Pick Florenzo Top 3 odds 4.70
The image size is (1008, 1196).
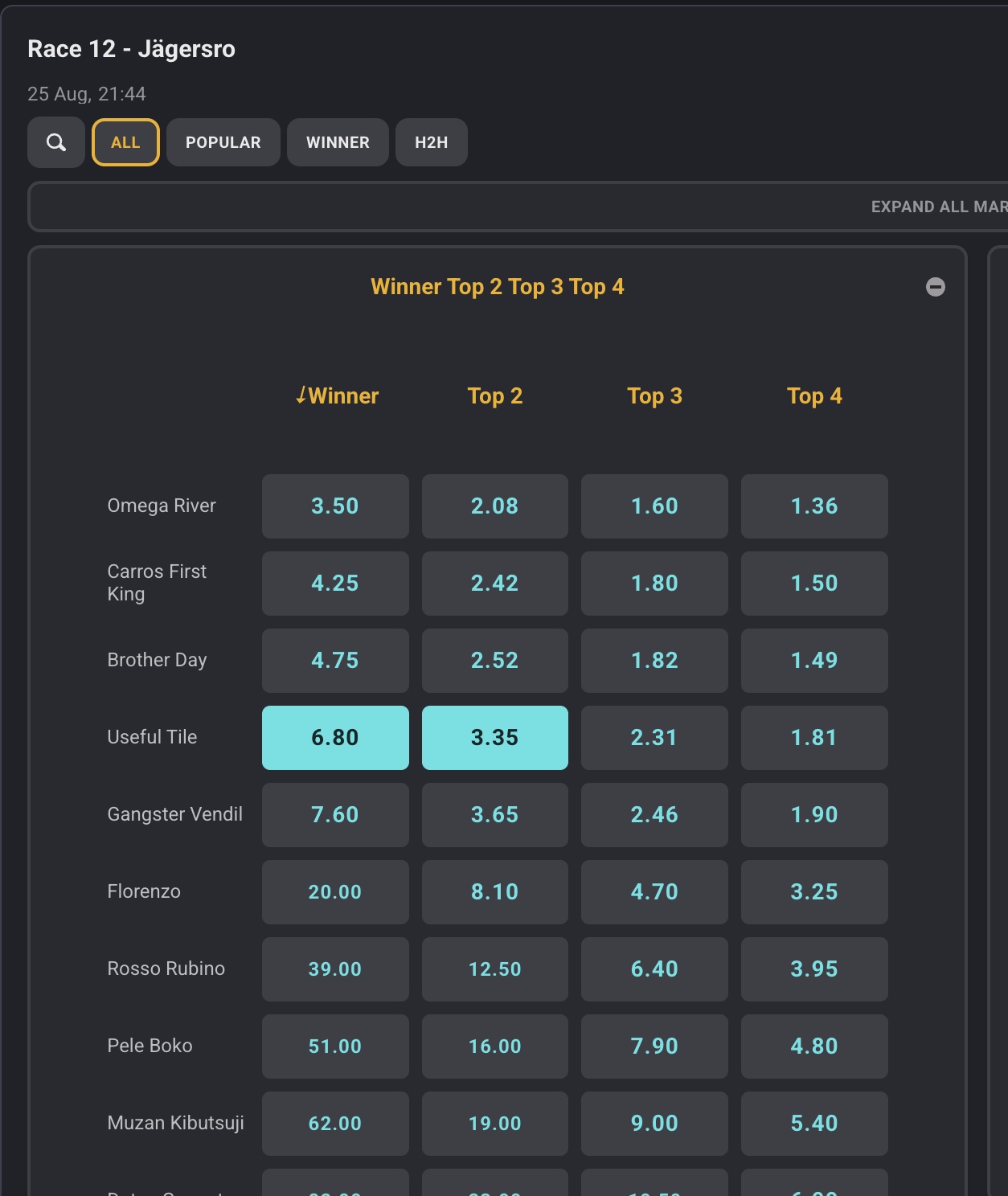point(654,892)
